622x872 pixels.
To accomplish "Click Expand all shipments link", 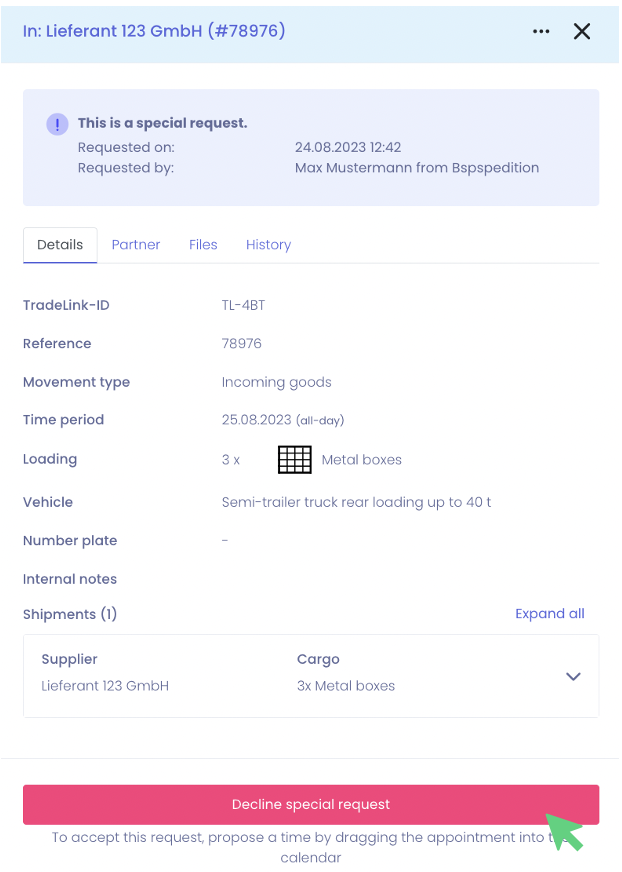I will 549,614.
